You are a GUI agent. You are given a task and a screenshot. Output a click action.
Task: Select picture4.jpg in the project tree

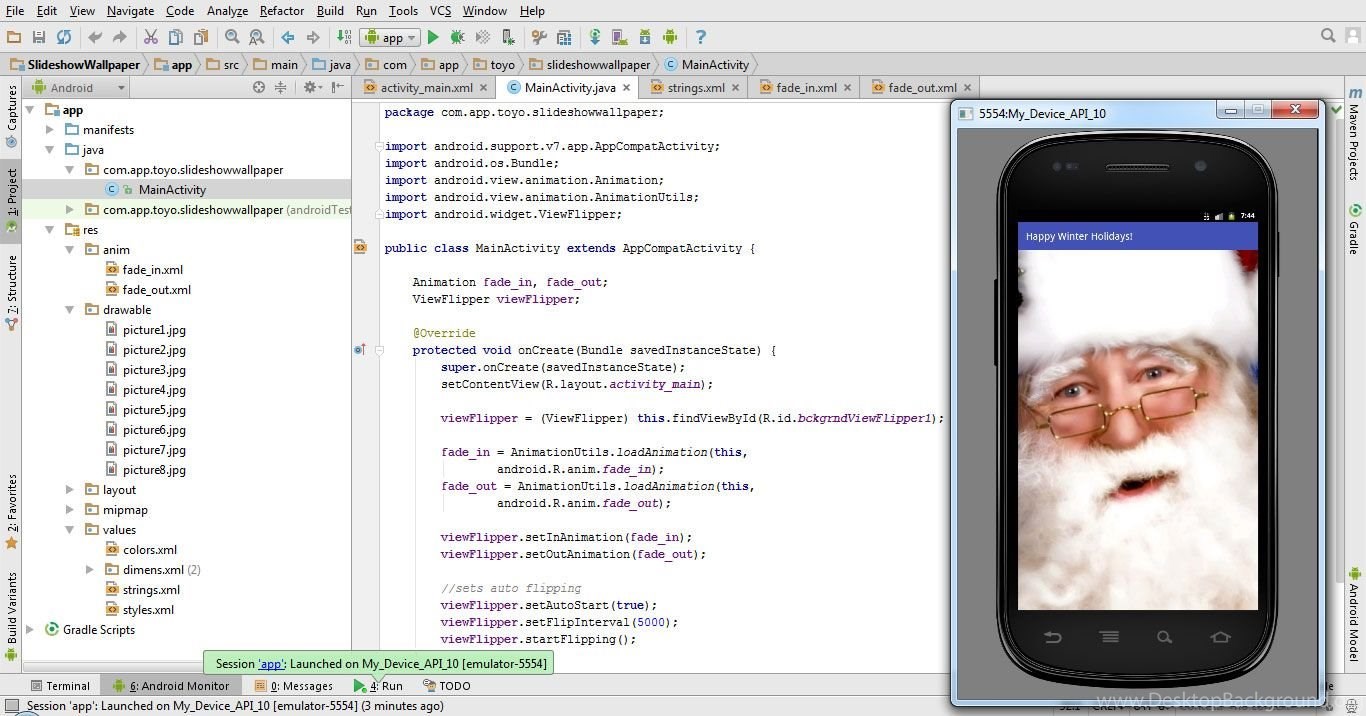(154, 390)
